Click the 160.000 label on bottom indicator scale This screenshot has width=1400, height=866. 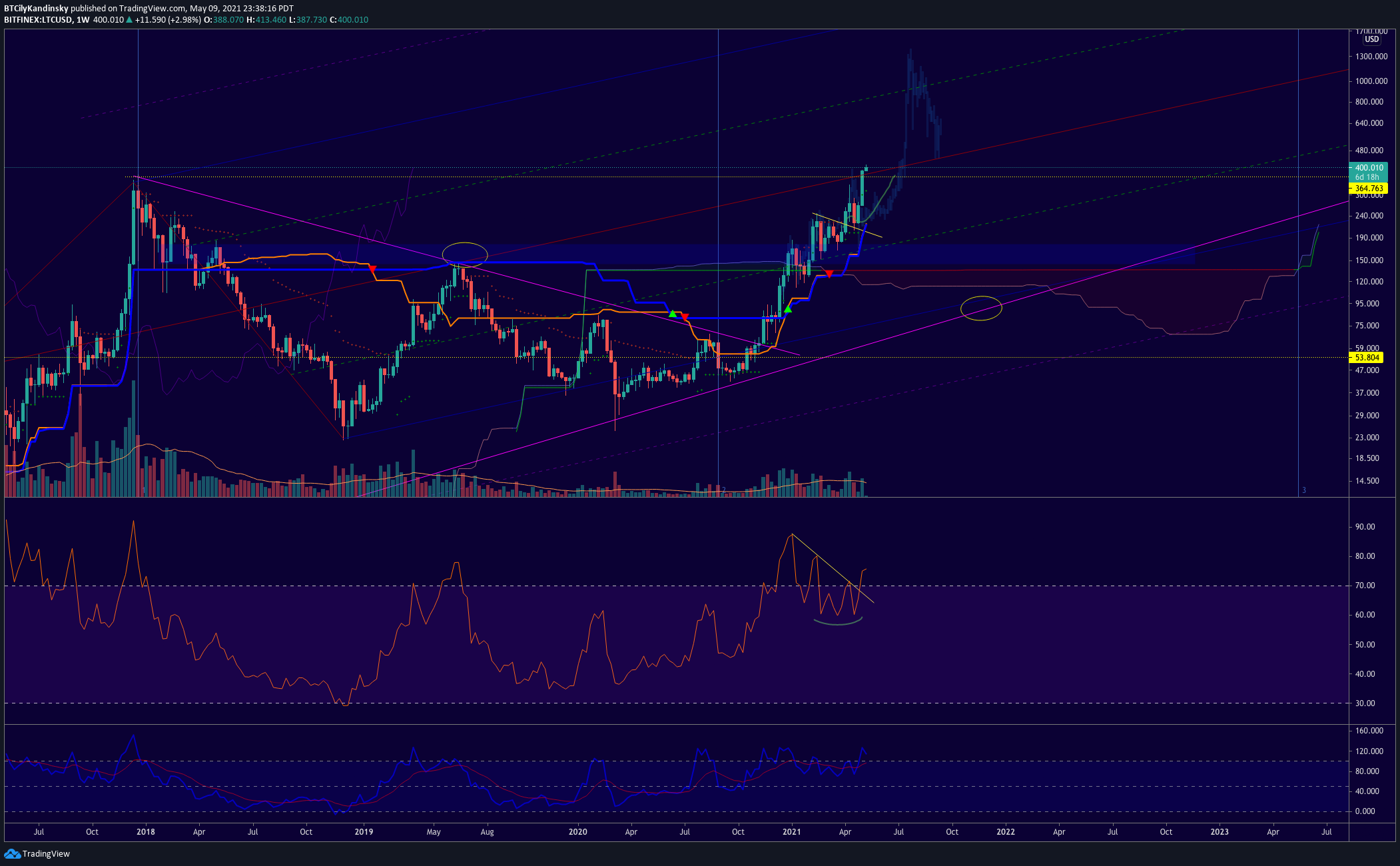click(x=1369, y=731)
